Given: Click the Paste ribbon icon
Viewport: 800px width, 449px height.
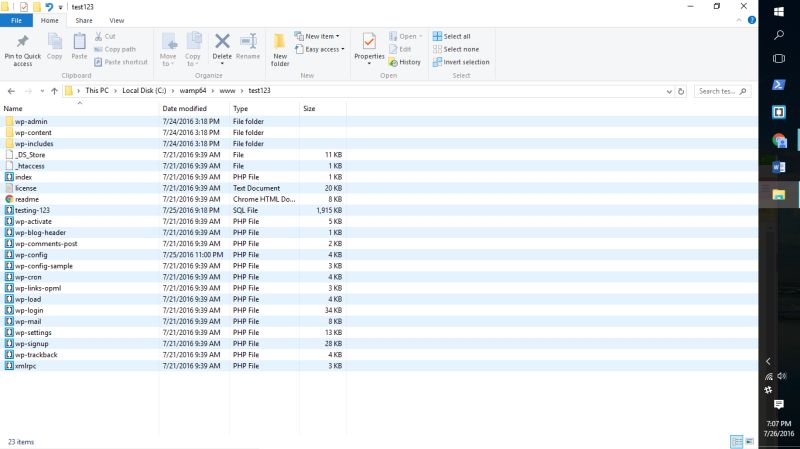Looking at the screenshot, I should [x=79, y=46].
